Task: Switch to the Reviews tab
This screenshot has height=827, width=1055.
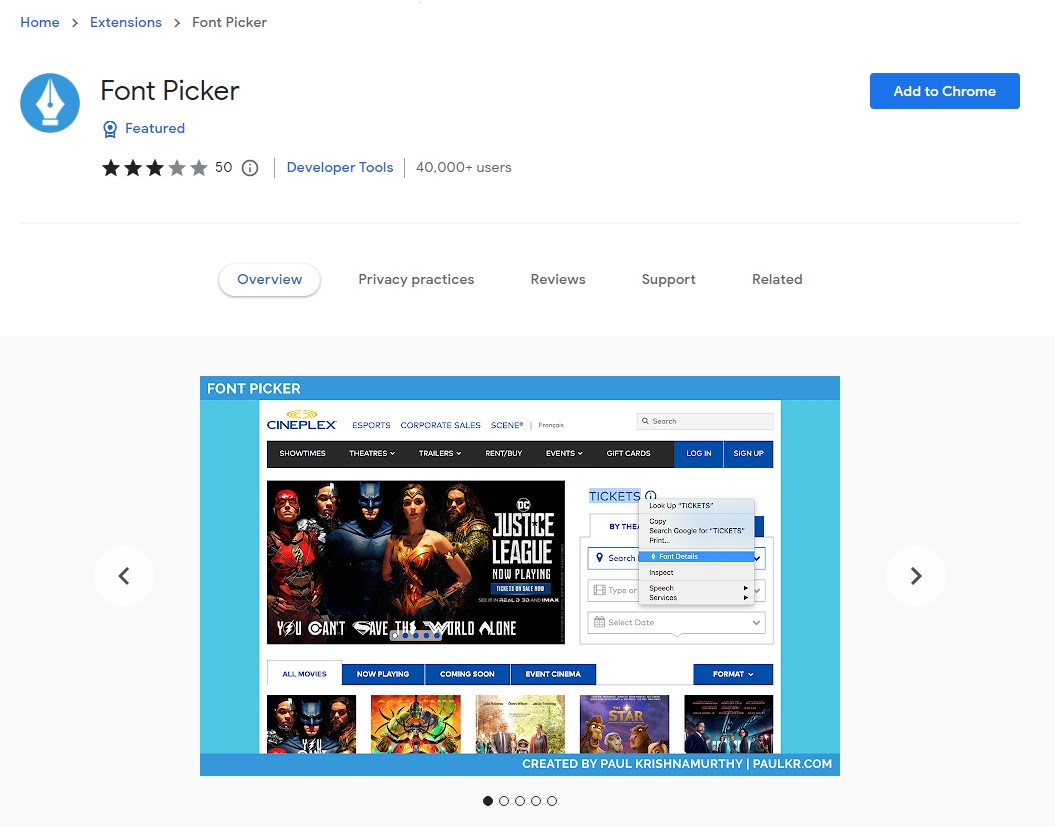Action: tap(558, 280)
